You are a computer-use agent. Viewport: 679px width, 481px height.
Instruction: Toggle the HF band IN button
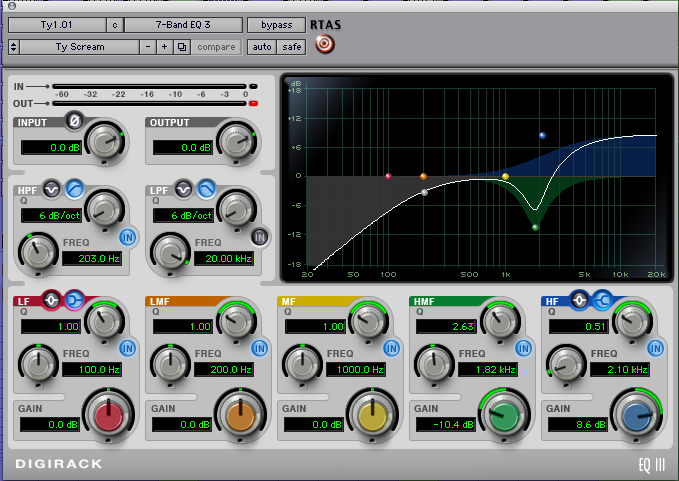click(656, 348)
